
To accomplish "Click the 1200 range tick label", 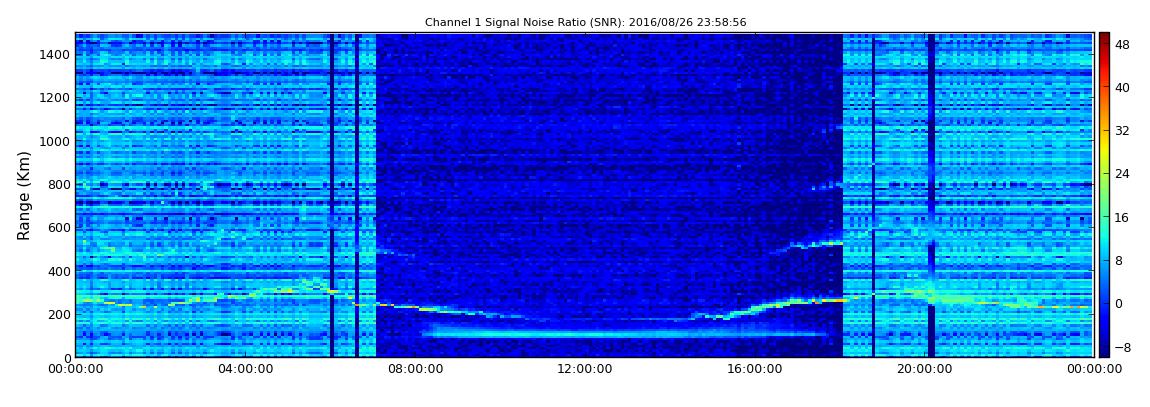I will (56, 98).
